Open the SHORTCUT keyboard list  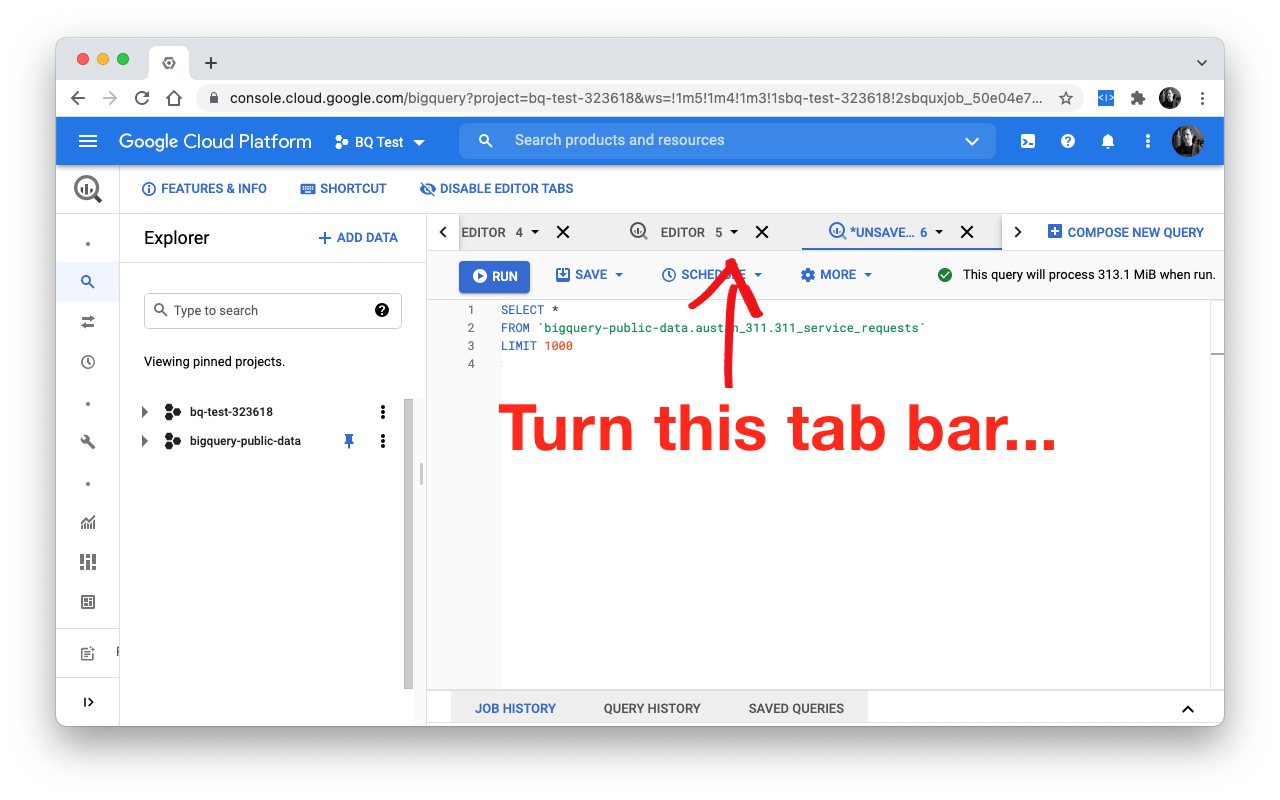(343, 189)
